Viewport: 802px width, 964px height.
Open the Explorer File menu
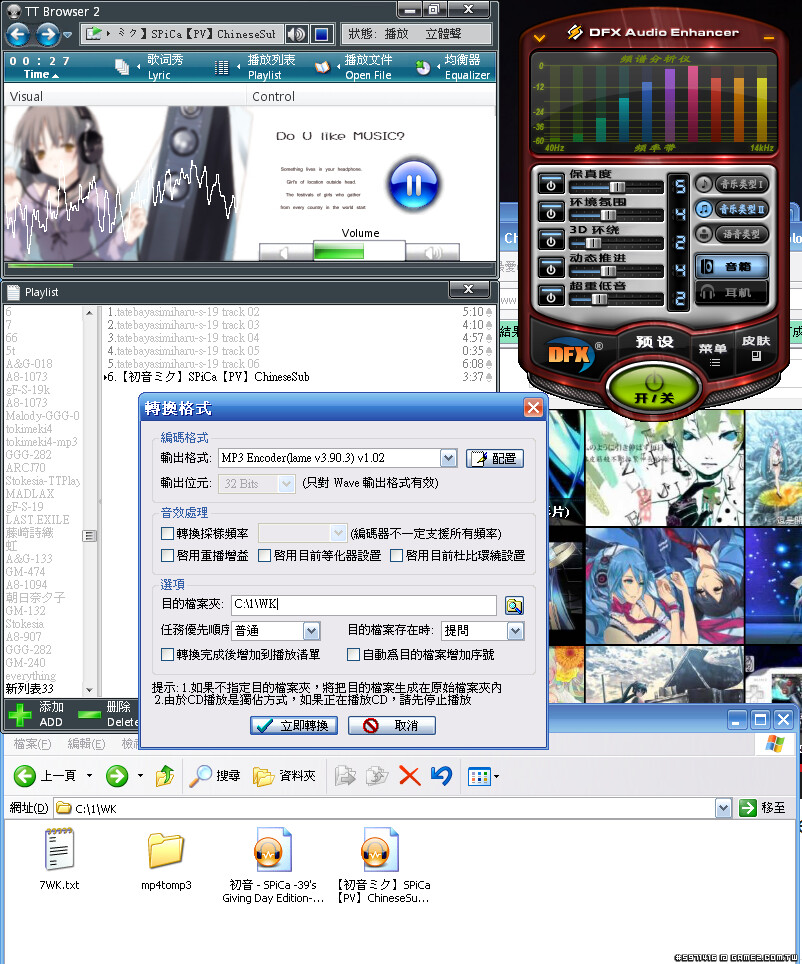point(32,744)
